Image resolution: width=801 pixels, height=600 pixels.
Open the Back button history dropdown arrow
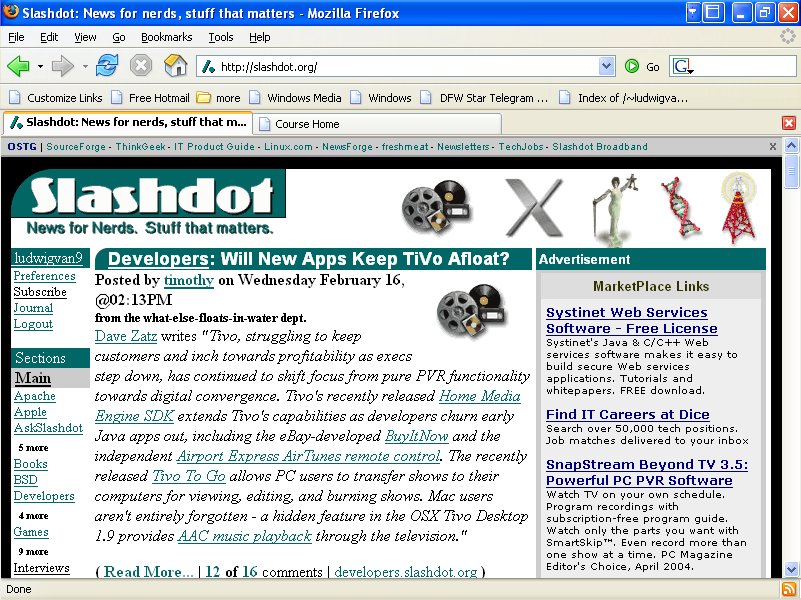point(40,66)
